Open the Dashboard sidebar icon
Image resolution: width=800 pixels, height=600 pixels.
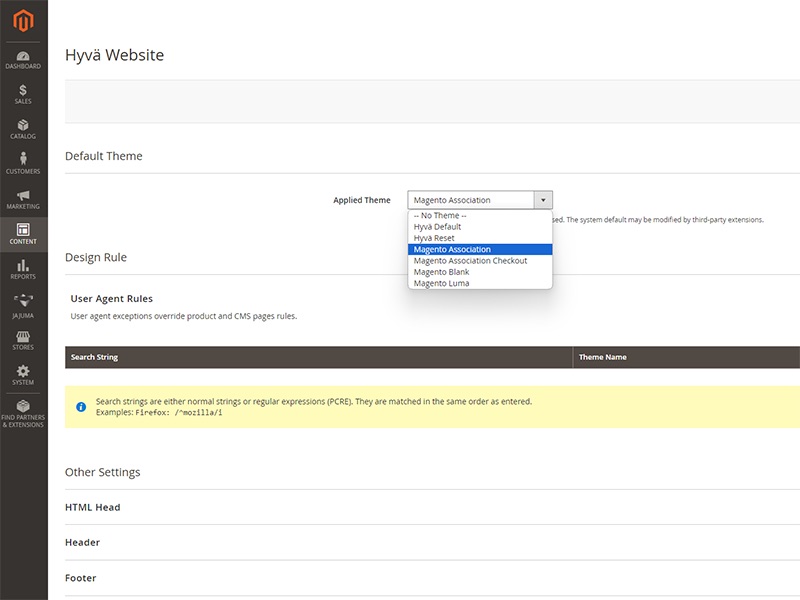click(23, 60)
